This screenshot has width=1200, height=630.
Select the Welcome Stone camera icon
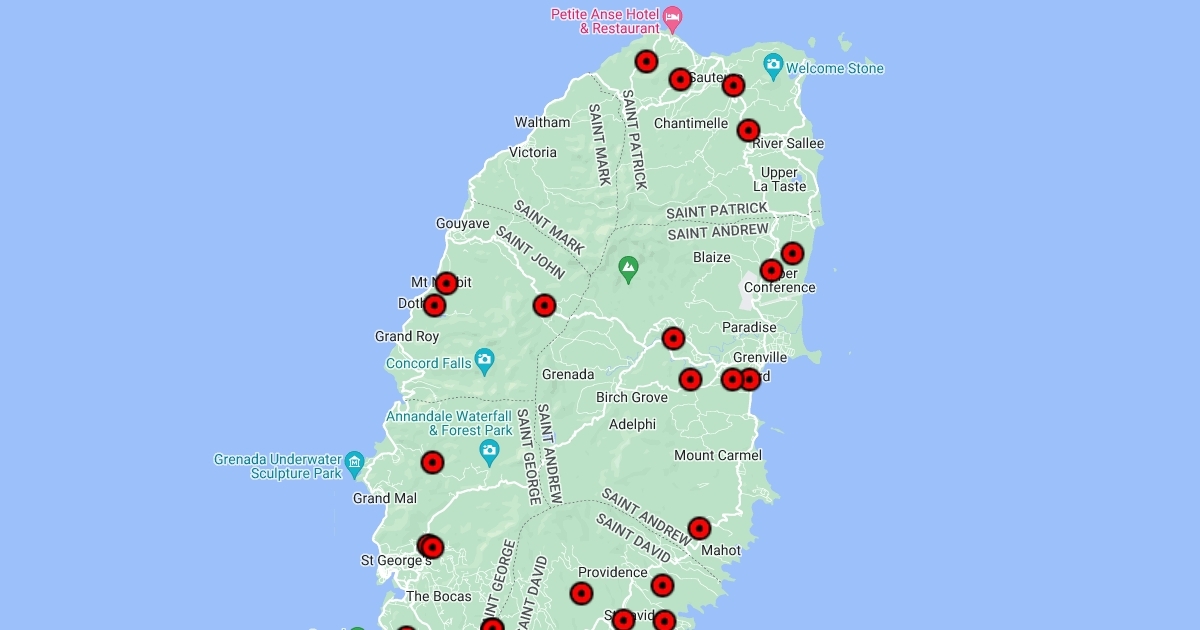[x=773, y=67]
